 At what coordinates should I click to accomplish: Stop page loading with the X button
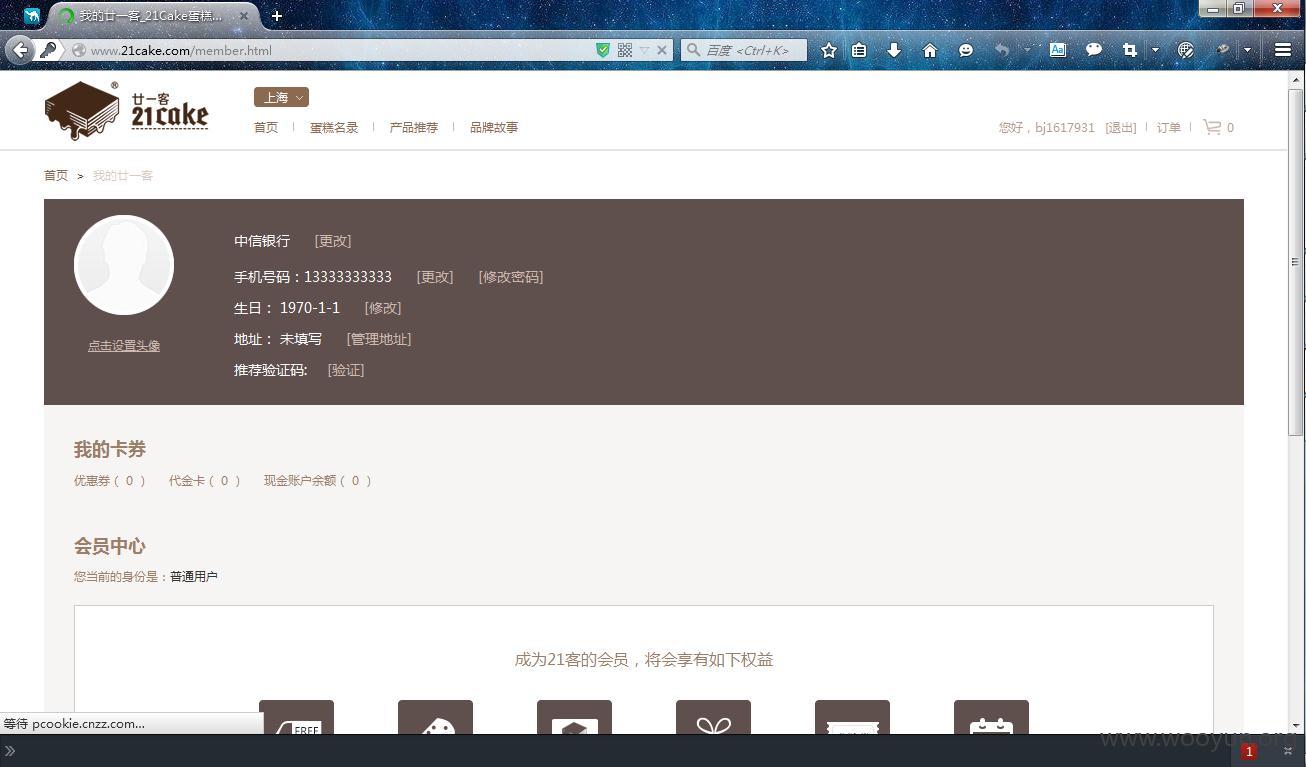pos(662,50)
